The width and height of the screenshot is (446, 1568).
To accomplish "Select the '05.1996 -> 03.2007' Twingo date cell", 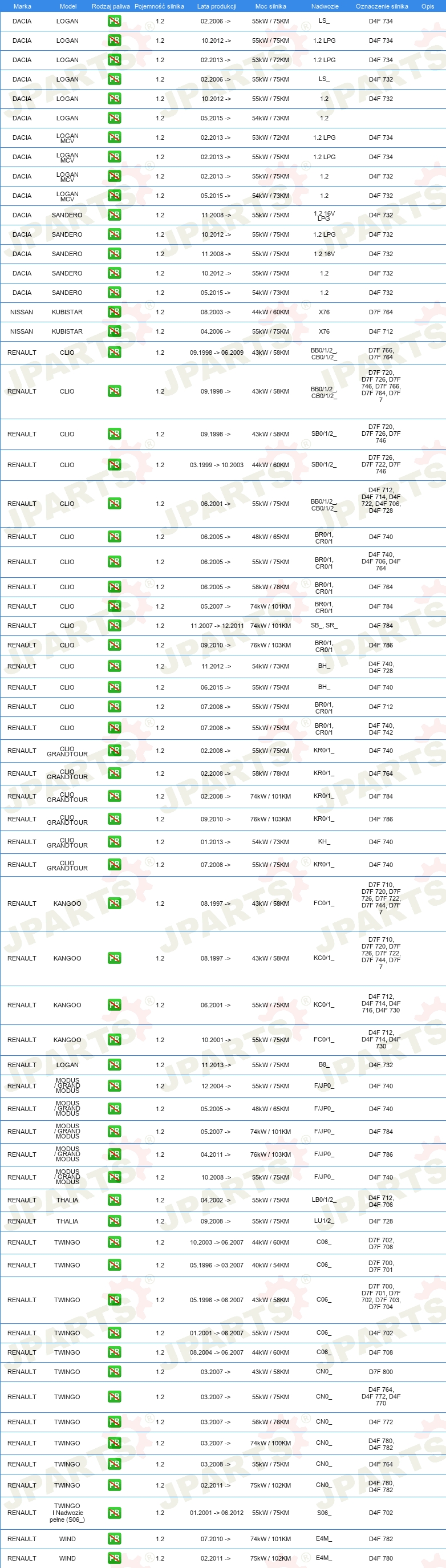I will tap(217, 1266).
